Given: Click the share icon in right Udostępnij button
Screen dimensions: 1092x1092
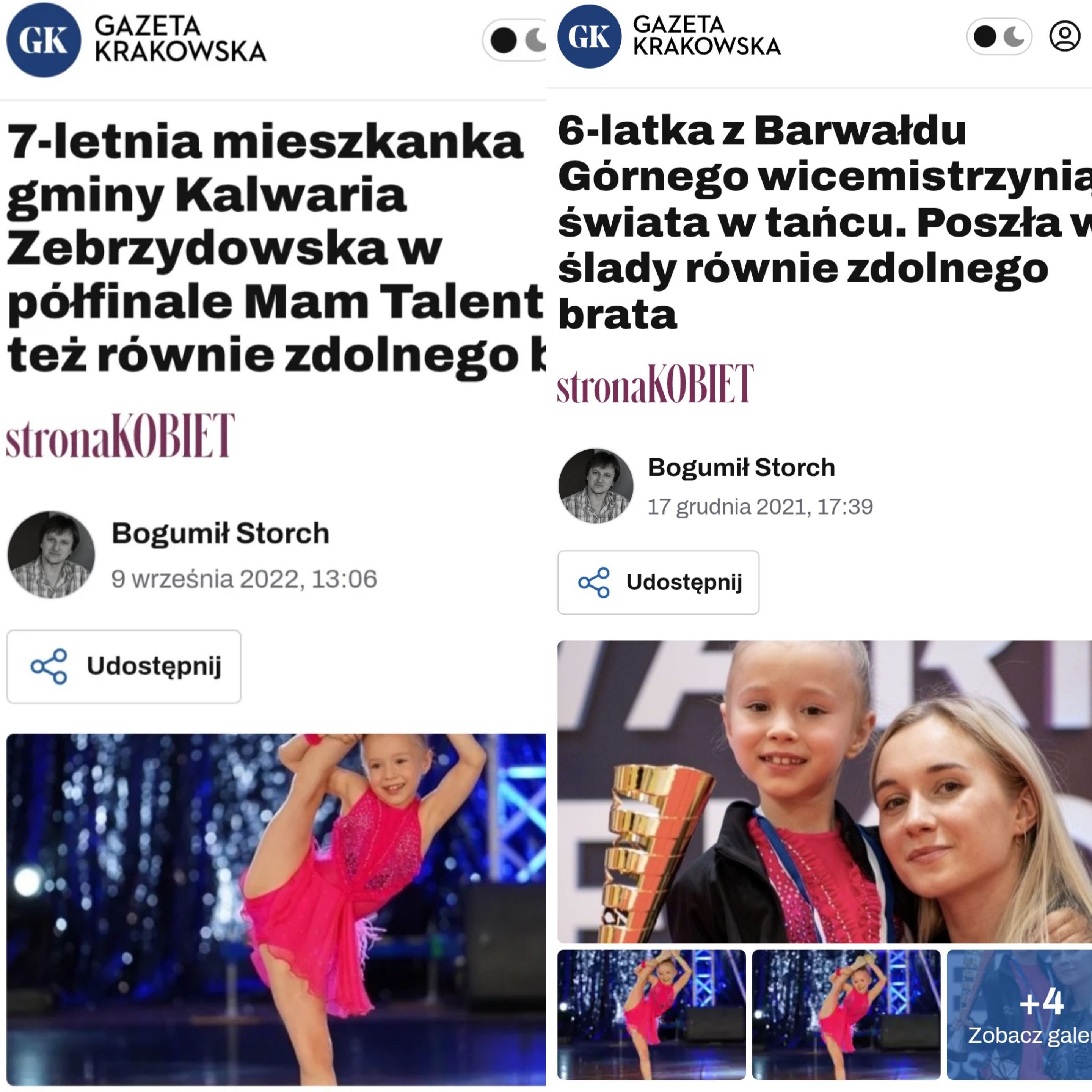Looking at the screenshot, I should [x=594, y=583].
